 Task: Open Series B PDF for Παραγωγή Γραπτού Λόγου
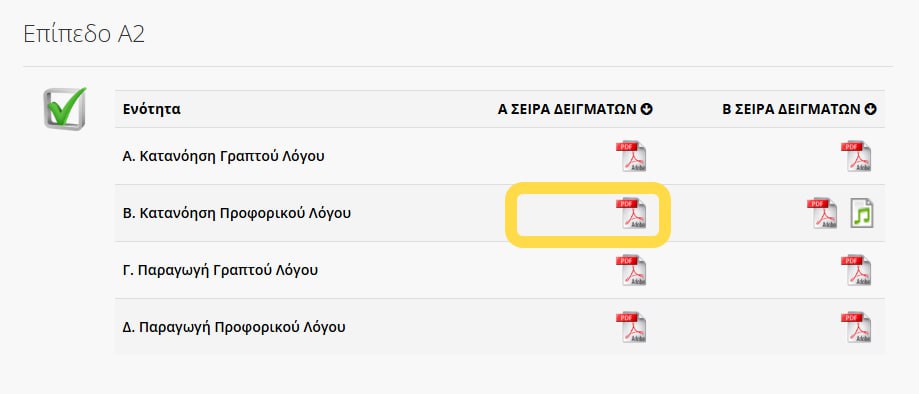(856, 270)
